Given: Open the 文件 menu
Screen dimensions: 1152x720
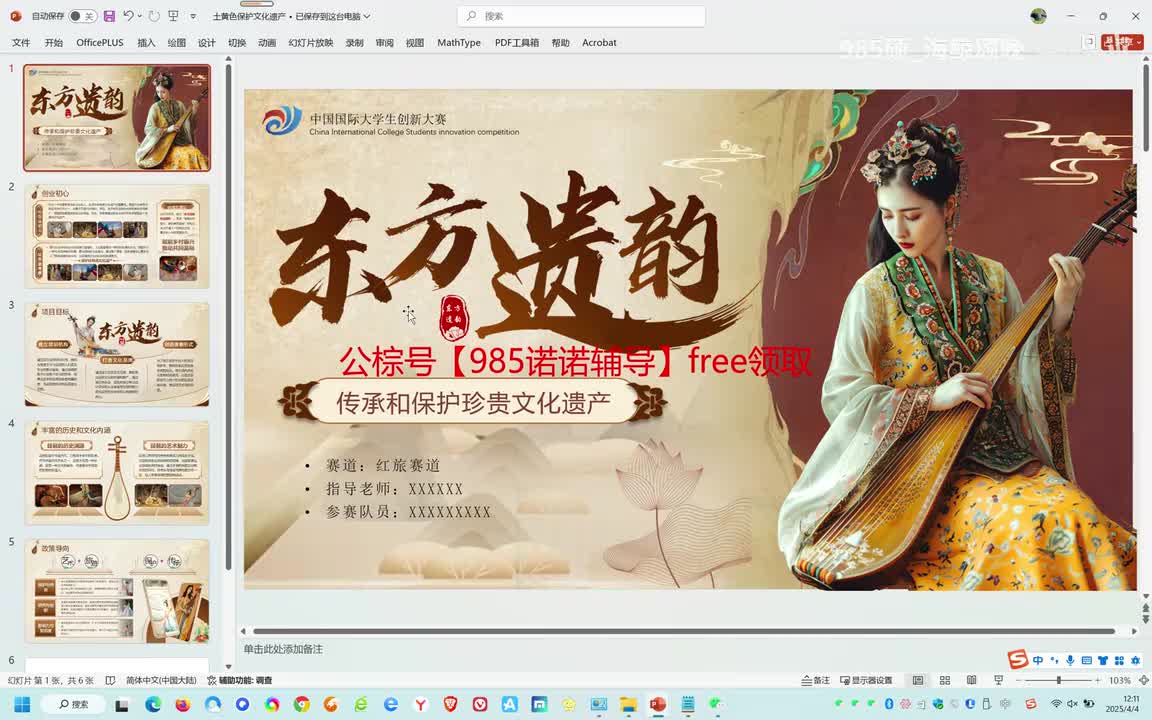Looking at the screenshot, I should (x=21, y=43).
